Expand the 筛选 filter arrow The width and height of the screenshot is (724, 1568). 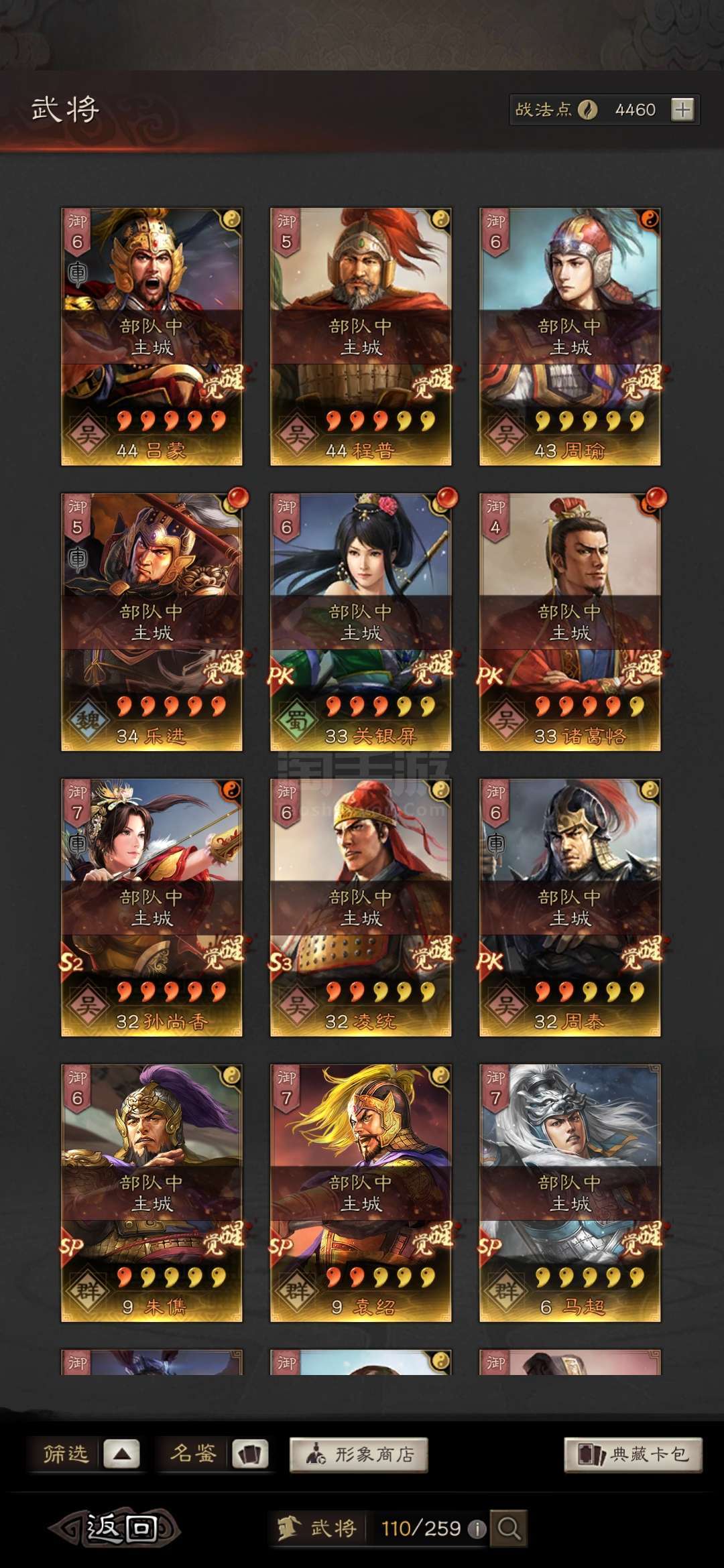click(121, 1453)
